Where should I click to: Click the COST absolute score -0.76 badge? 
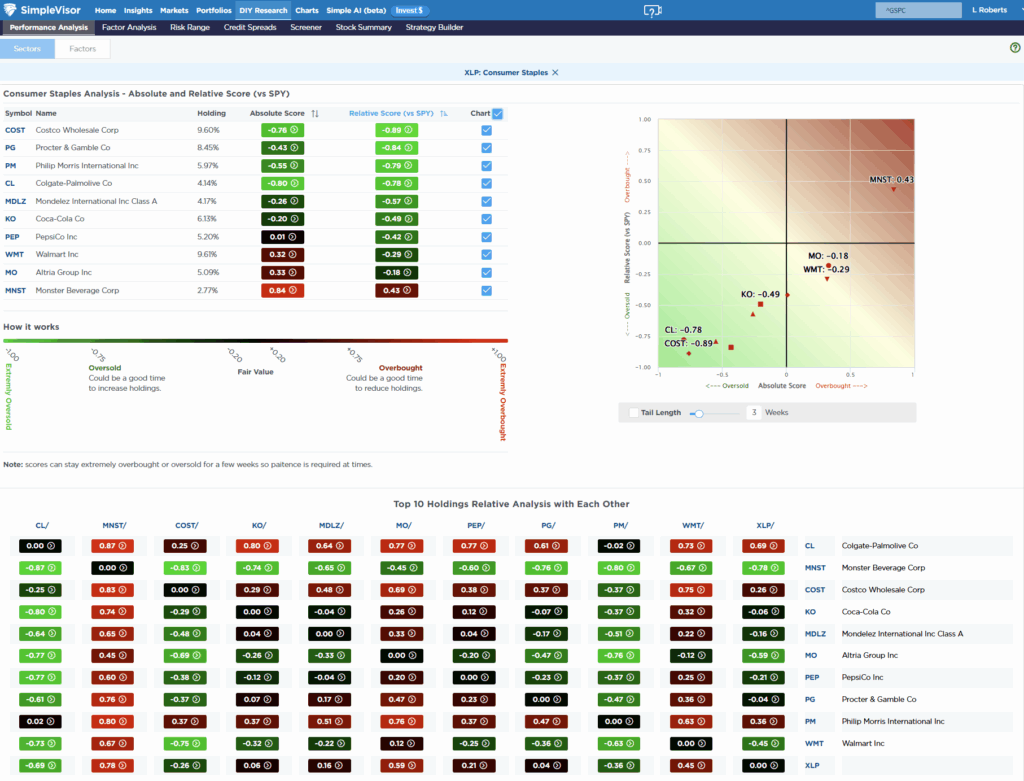tap(281, 130)
